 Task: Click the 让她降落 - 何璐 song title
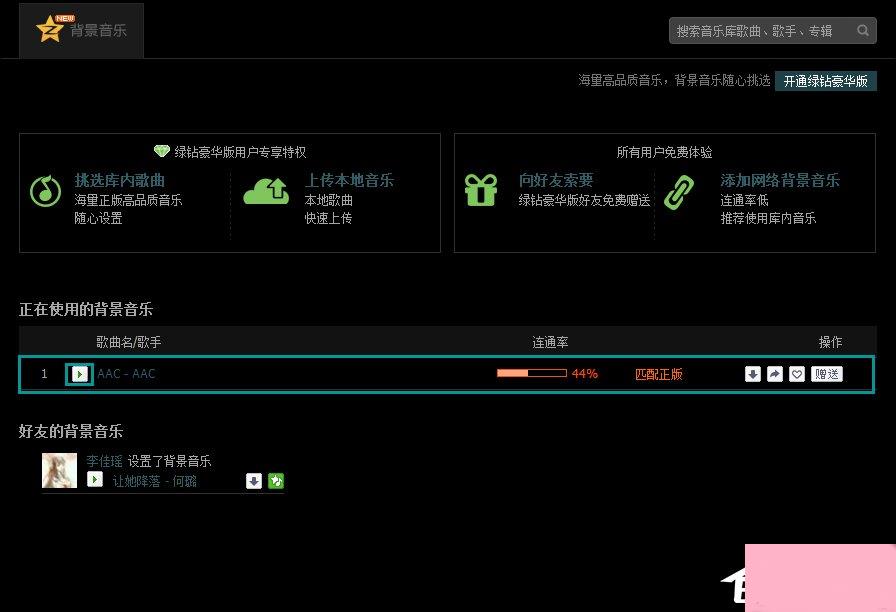point(154,481)
